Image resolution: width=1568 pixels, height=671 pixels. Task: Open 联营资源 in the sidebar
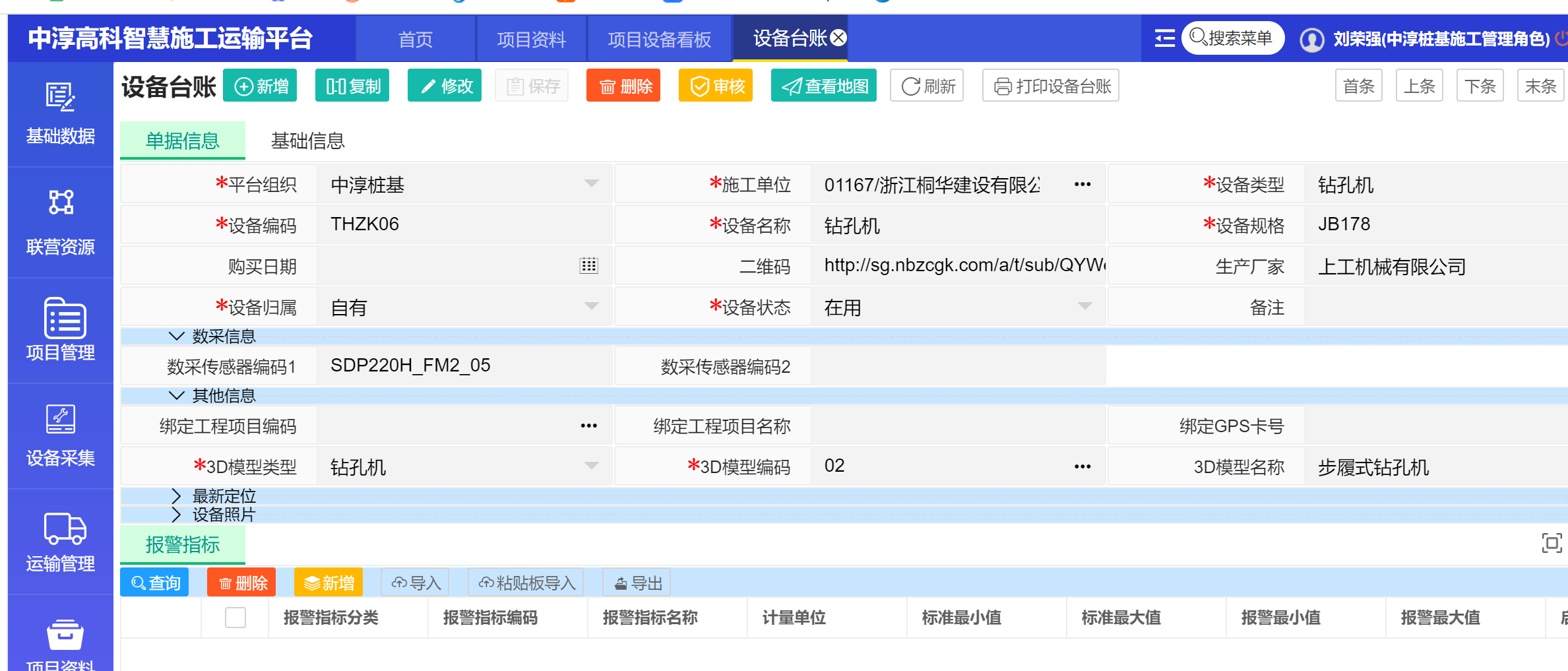[x=60, y=203]
